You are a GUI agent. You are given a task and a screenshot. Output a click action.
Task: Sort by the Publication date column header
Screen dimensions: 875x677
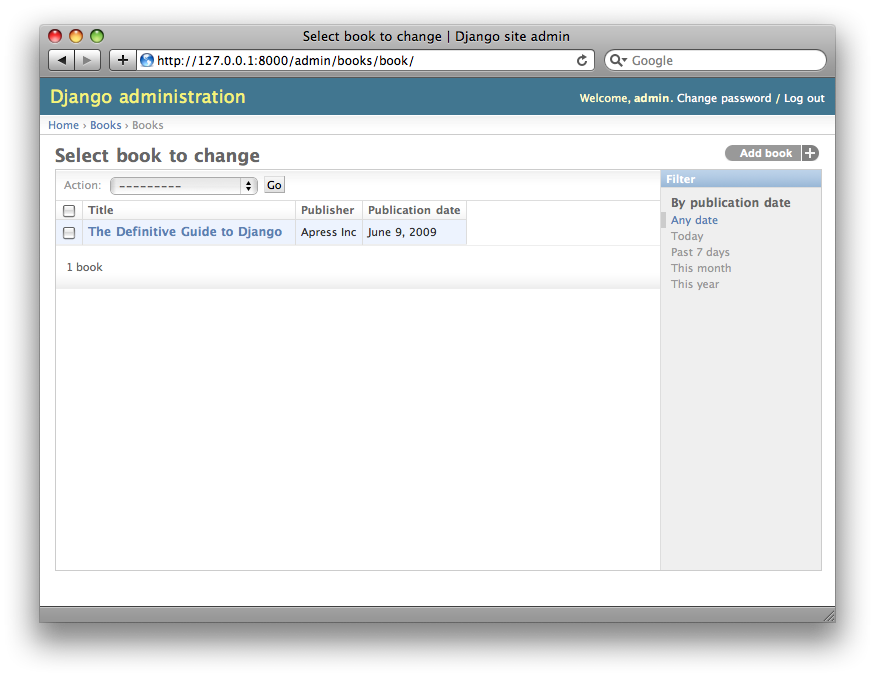(414, 210)
